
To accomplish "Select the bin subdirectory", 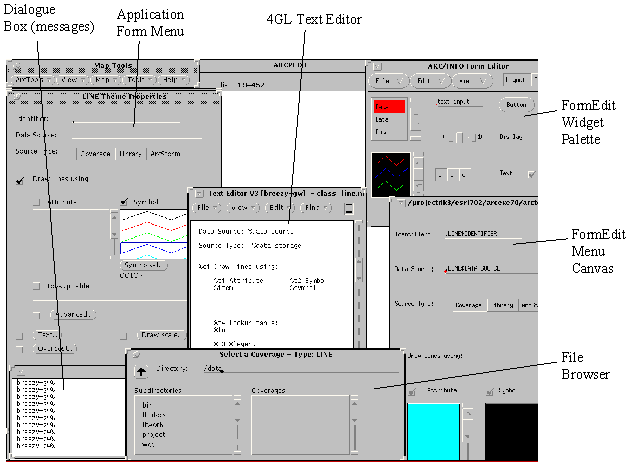I will [x=147, y=405].
